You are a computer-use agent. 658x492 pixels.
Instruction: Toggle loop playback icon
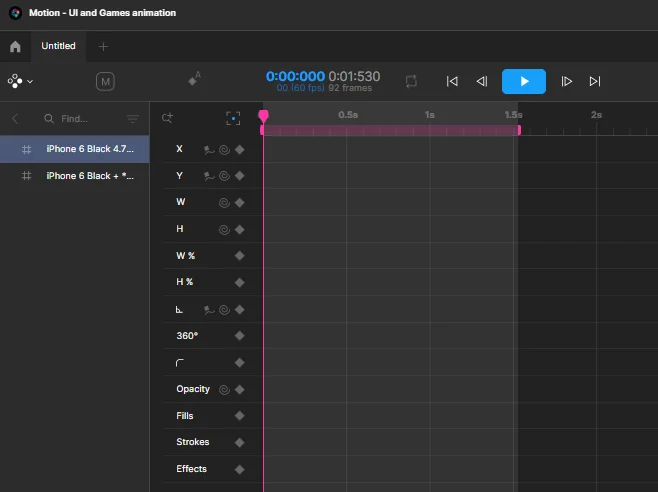click(x=411, y=81)
